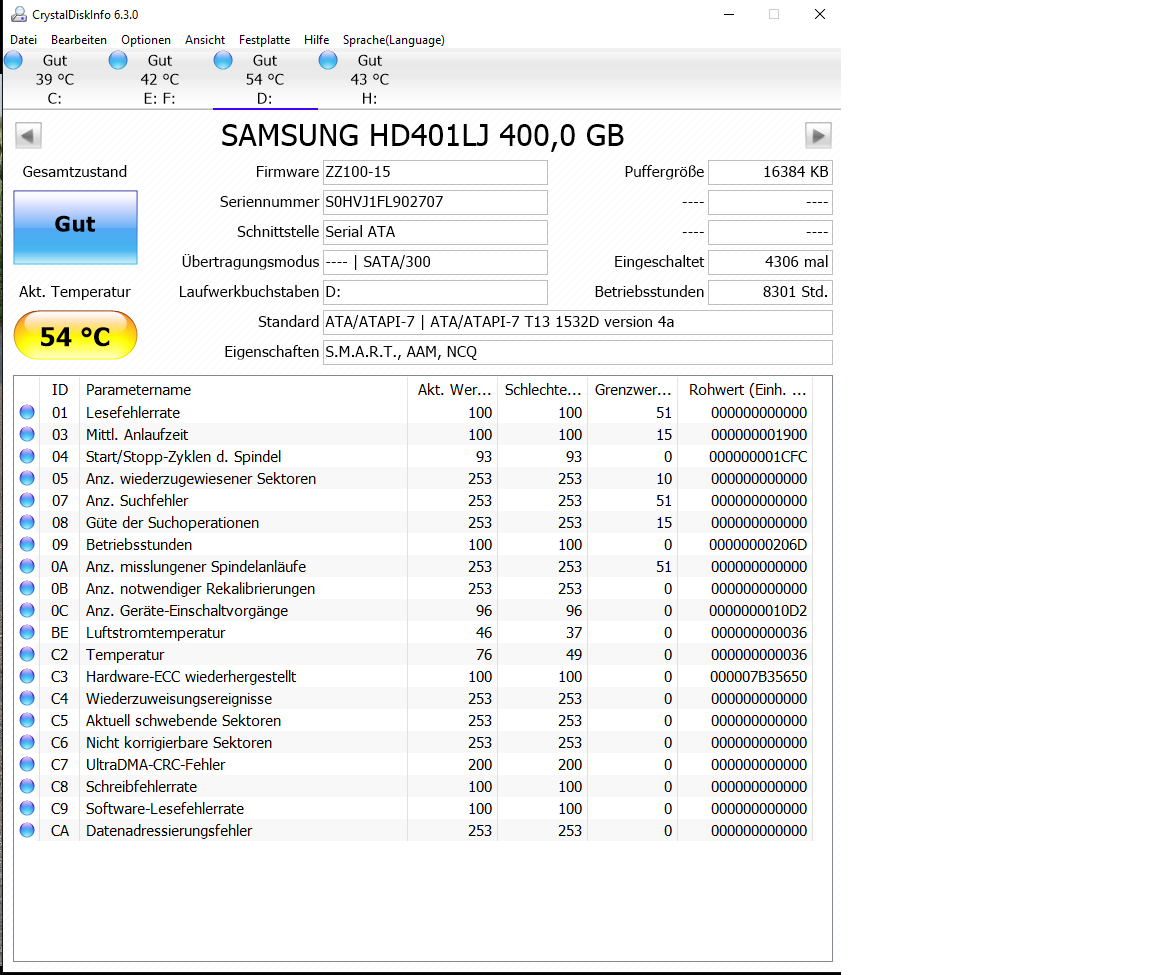Viewport: 1152px width, 975px height.
Task: Click status orb for Software-Lesefehlerrate row
Action: (x=27, y=808)
